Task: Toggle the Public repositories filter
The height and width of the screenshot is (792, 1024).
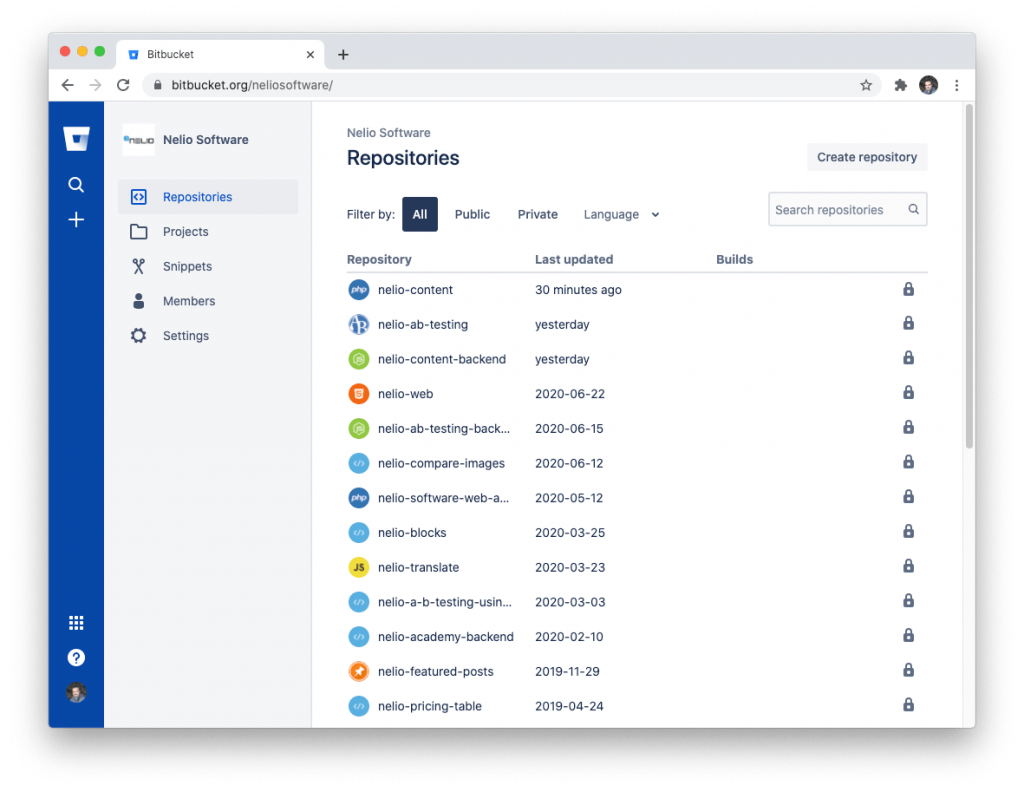Action: point(471,214)
